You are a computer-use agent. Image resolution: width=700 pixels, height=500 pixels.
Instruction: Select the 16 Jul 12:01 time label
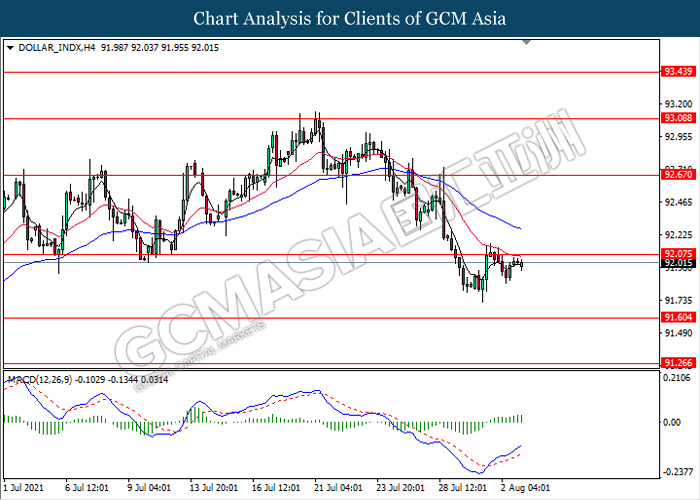[274, 489]
